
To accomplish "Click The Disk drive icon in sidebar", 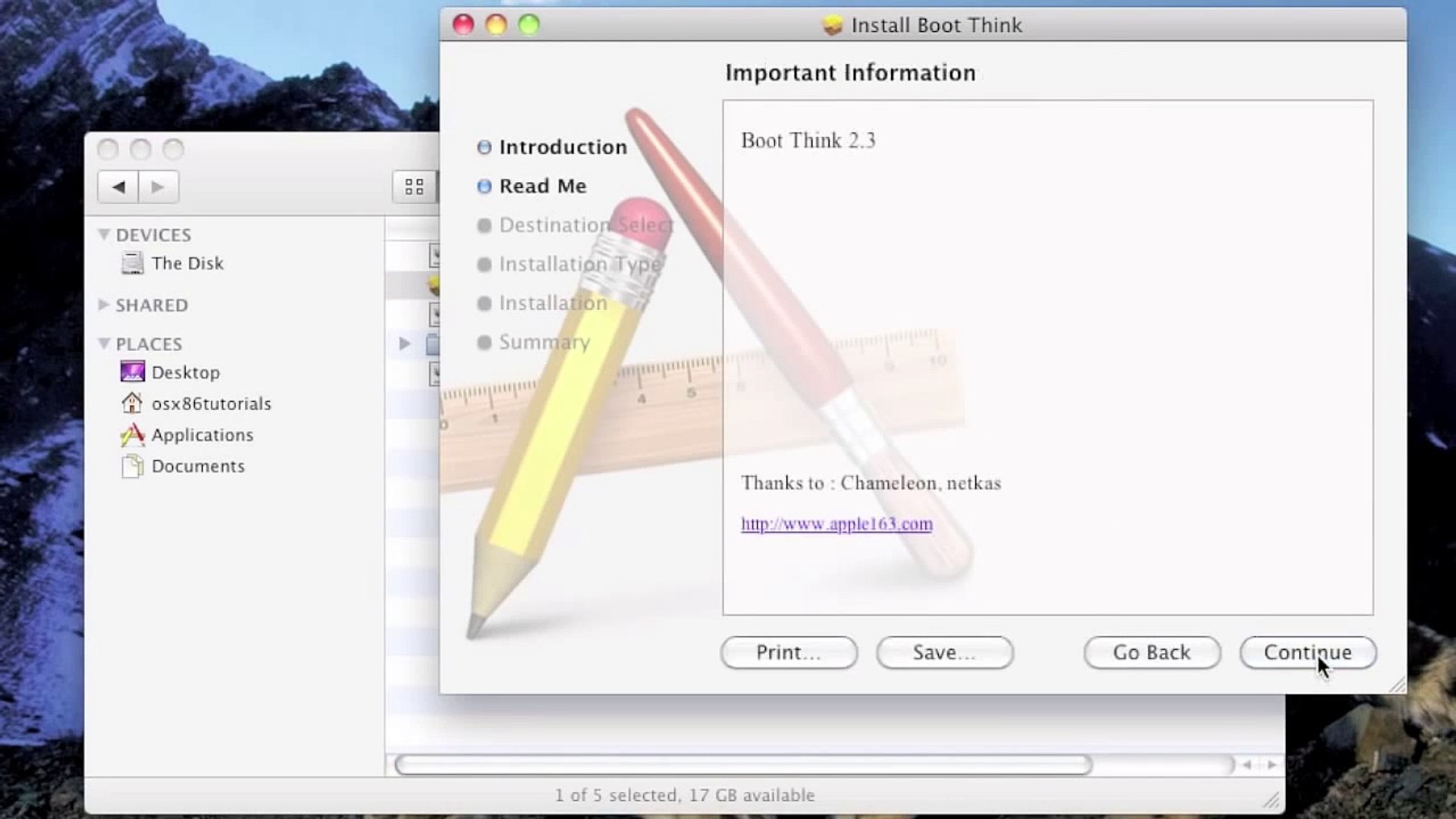I will (x=132, y=263).
